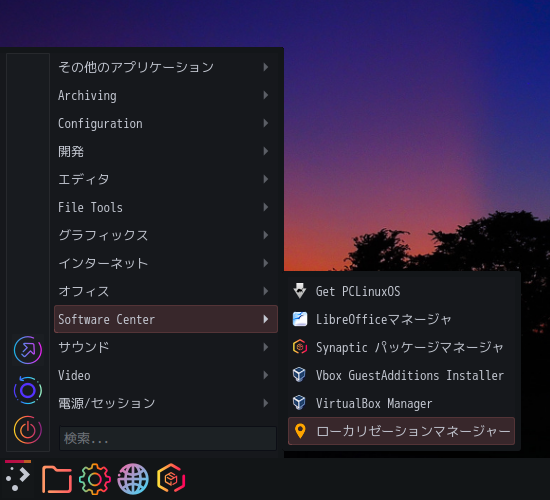Click the 検索 search field

coord(168,438)
